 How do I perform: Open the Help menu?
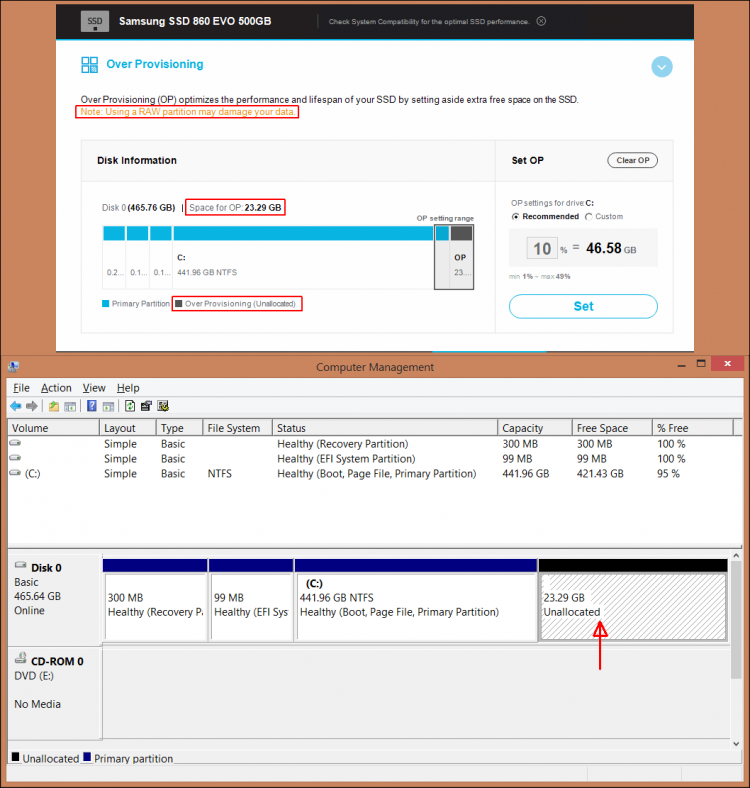[128, 388]
